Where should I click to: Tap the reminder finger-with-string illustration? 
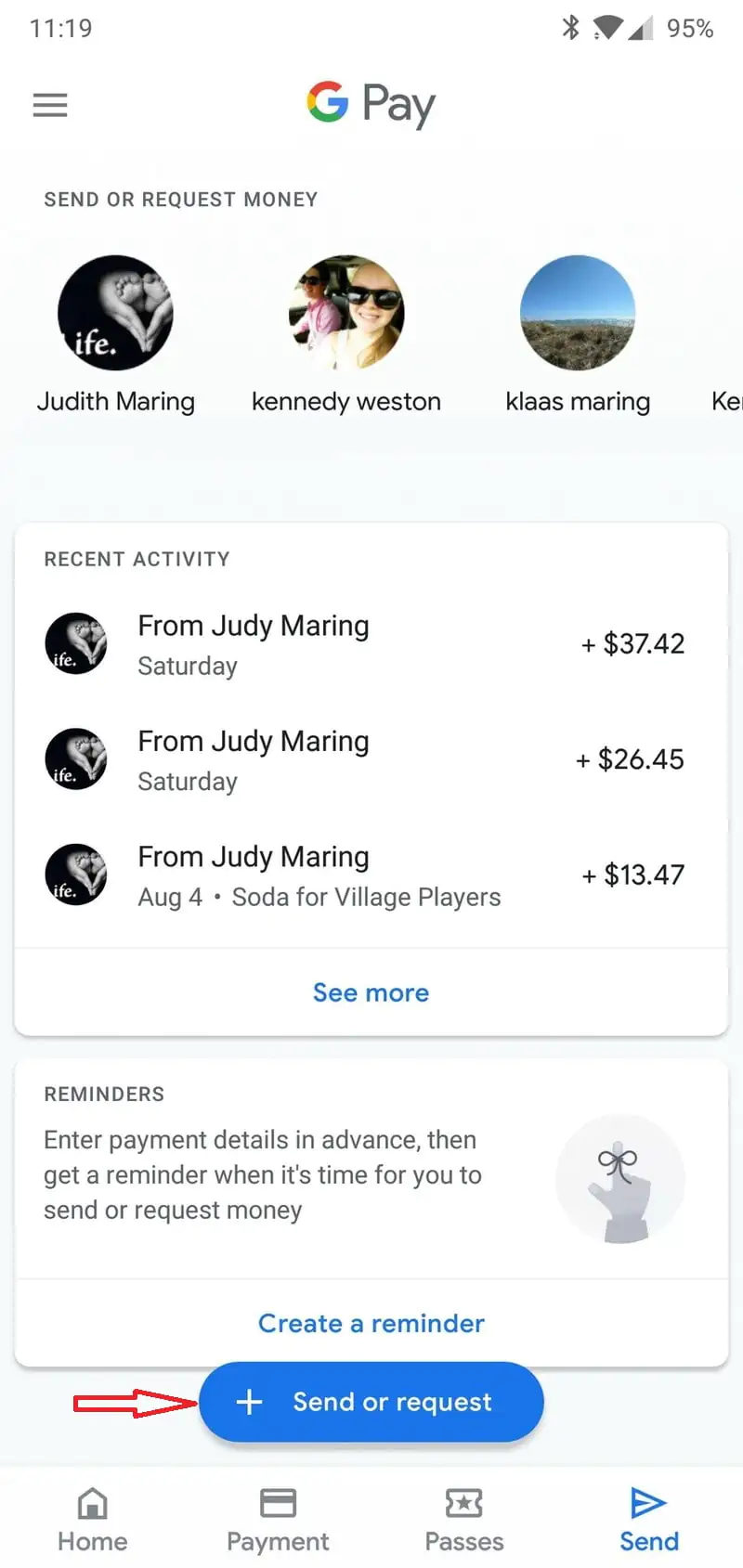tap(620, 1179)
